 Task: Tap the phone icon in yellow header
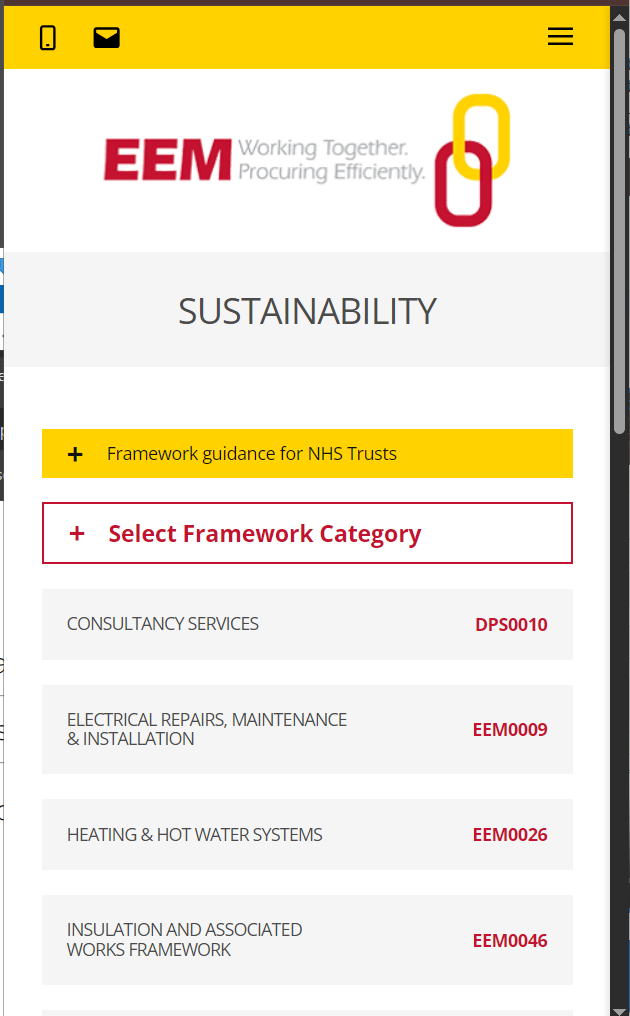[47, 38]
